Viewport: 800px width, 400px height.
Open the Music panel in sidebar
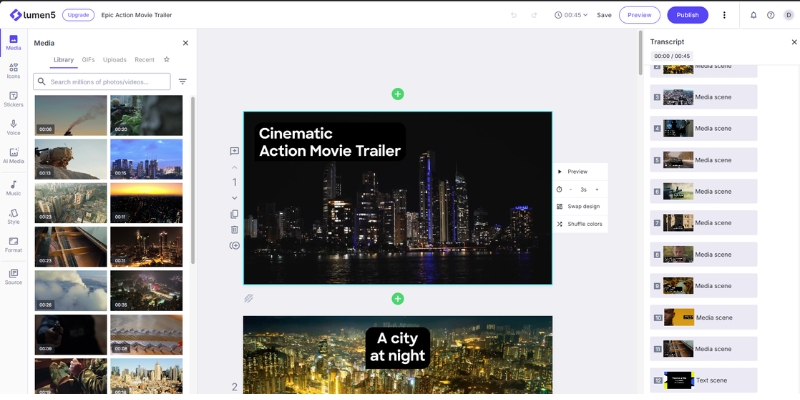click(13, 188)
